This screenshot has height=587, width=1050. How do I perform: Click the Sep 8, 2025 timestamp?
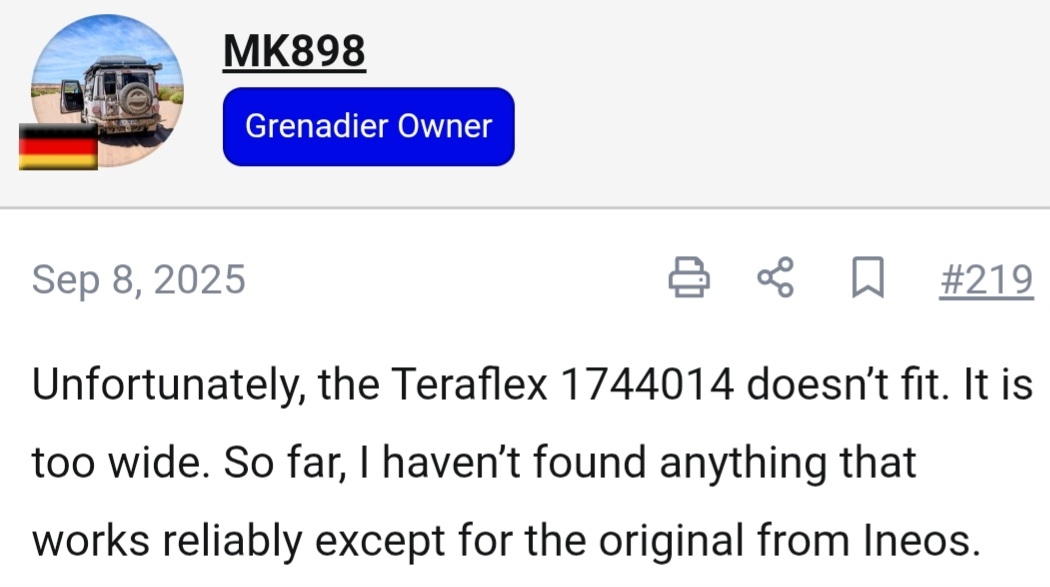138,280
